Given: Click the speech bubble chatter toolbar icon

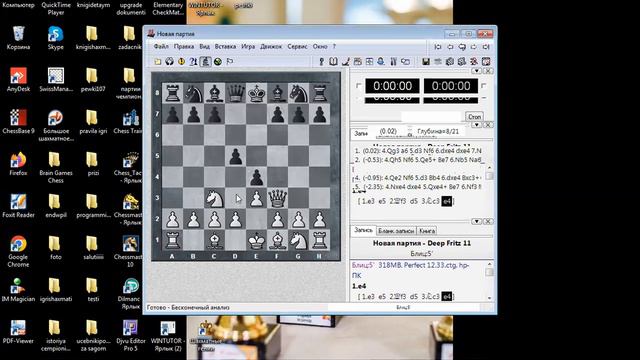Looking at the screenshot, I should (x=405, y=62).
